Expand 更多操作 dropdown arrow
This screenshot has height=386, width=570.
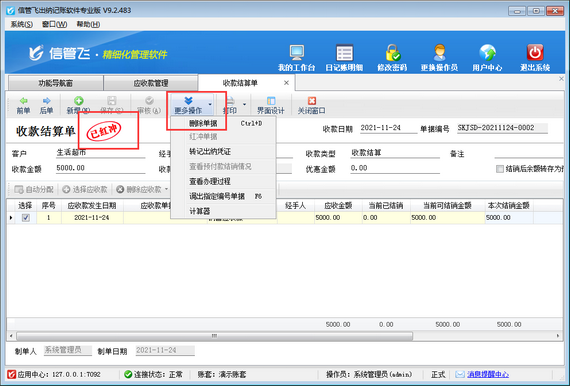click(210, 104)
